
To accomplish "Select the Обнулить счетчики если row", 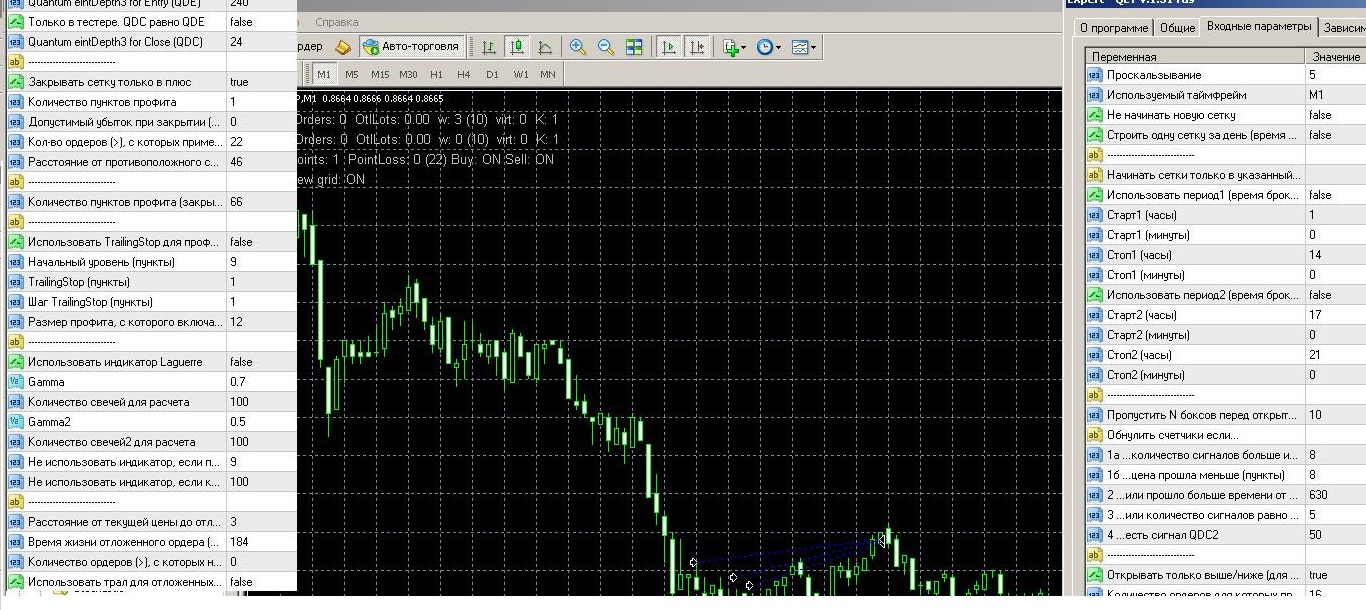I will tap(1225, 435).
